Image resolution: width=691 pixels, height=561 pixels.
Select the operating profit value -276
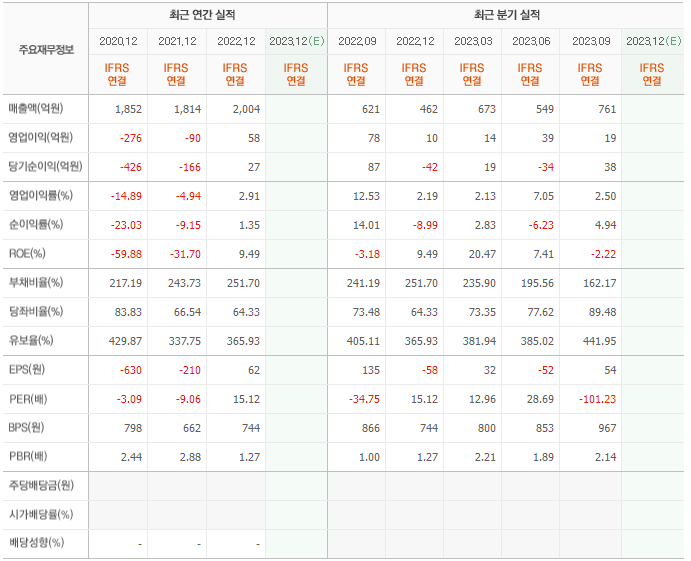click(x=130, y=138)
